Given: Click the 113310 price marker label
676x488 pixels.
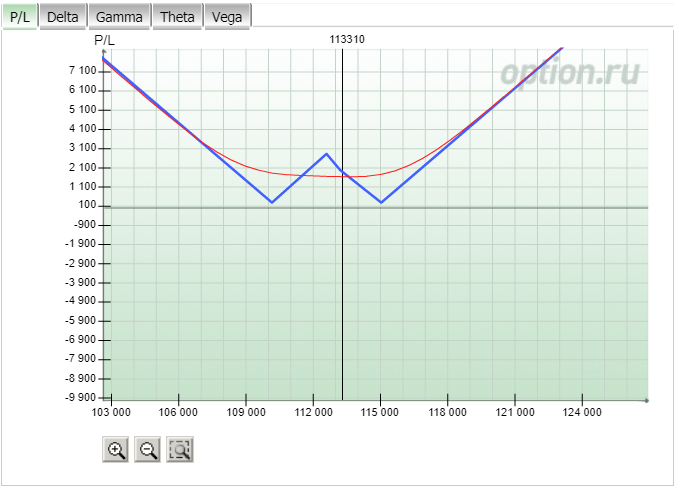Looking at the screenshot, I should 347,39.
